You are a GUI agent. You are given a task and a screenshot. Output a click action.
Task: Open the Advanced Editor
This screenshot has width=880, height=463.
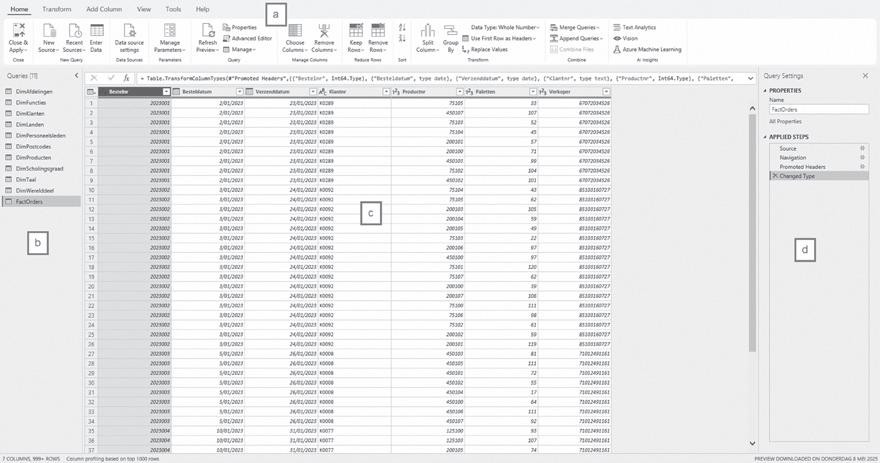pos(248,38)
